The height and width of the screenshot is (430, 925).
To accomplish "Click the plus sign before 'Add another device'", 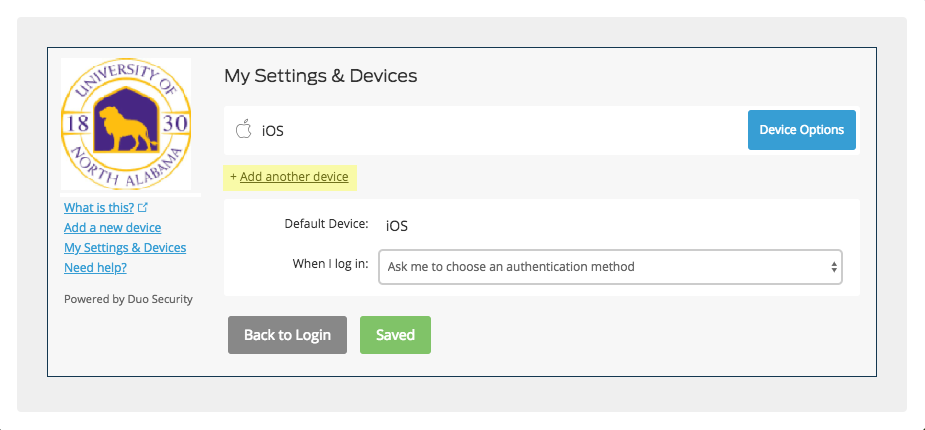I will tap(234, 177).
